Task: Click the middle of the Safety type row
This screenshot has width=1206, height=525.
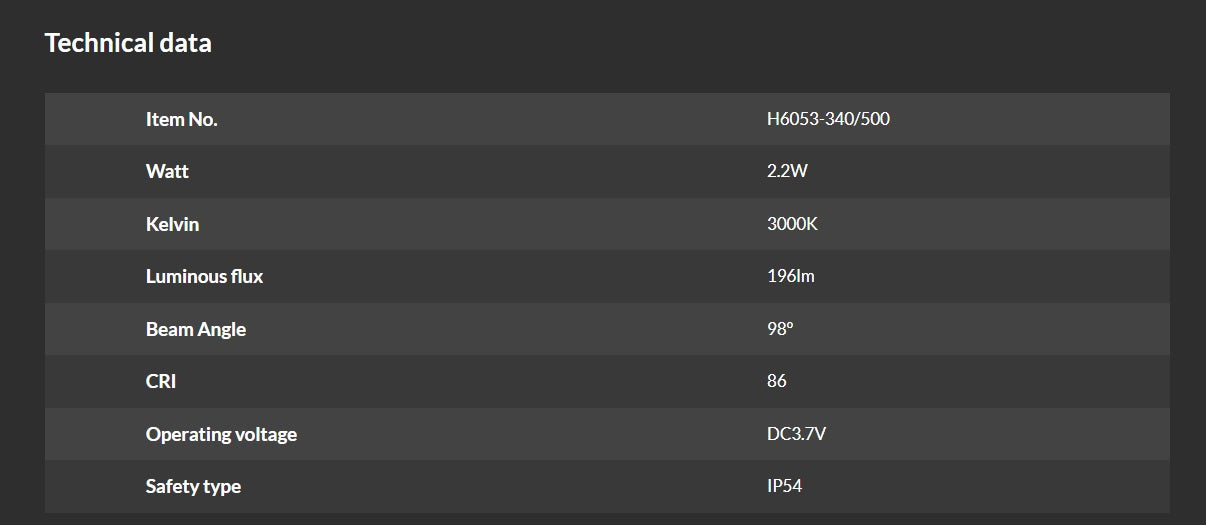Action: pos(607,486)
